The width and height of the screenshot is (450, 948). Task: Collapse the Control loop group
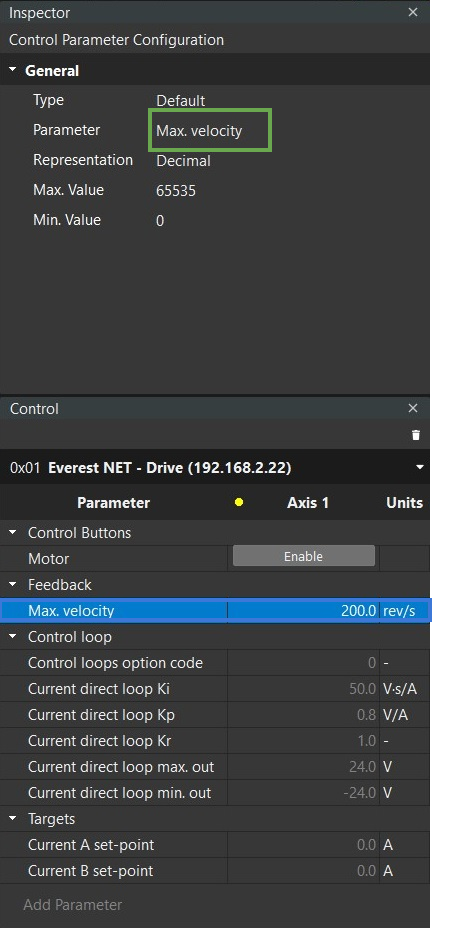(x=13, y=637)
